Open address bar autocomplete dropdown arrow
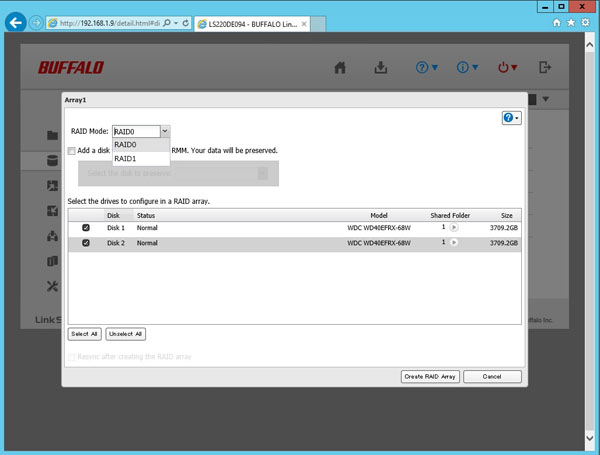Viewport: 600px width, 455px height. click(x=176, y=23)
